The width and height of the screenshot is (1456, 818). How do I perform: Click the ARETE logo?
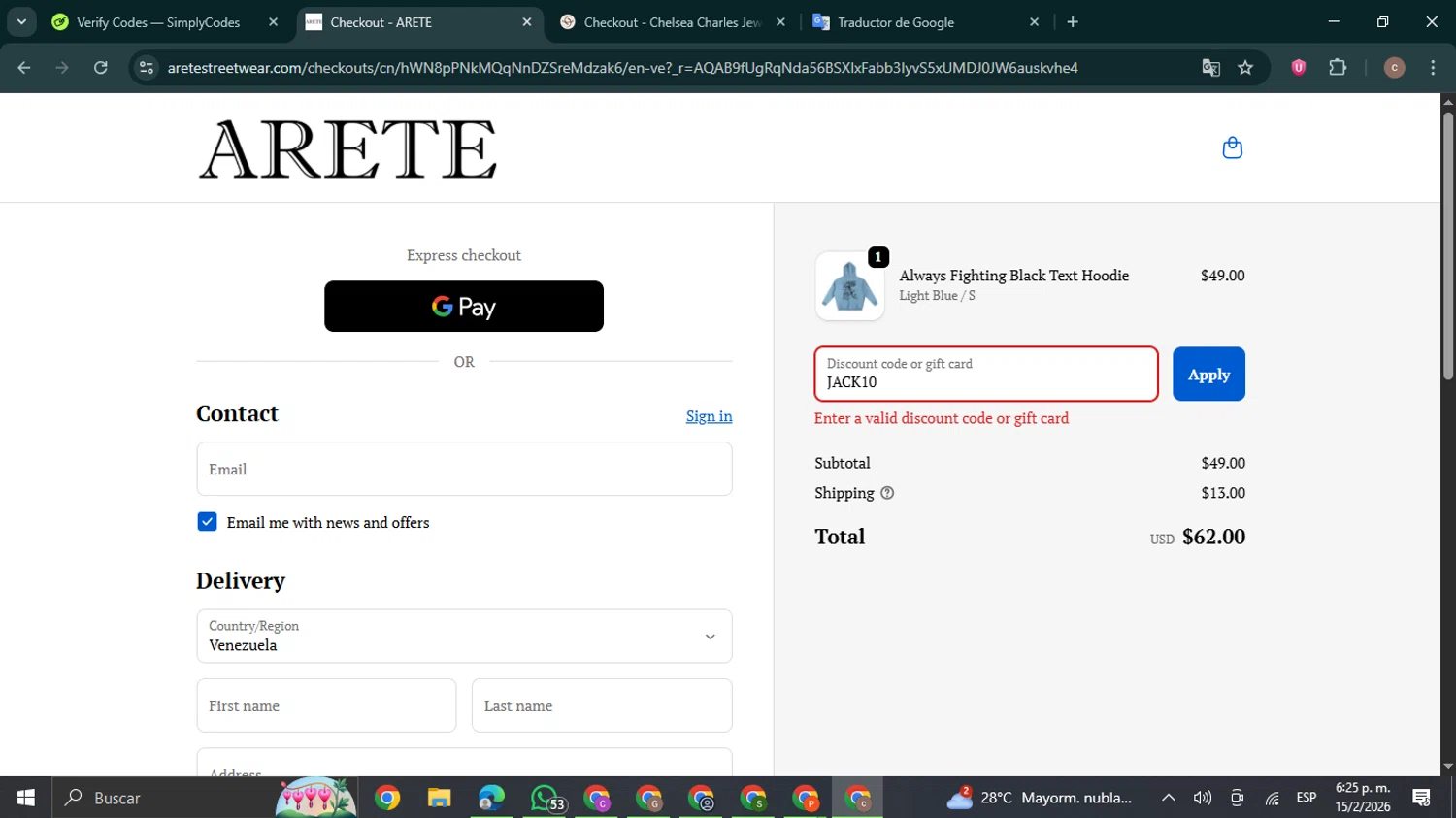click(347, 148)
